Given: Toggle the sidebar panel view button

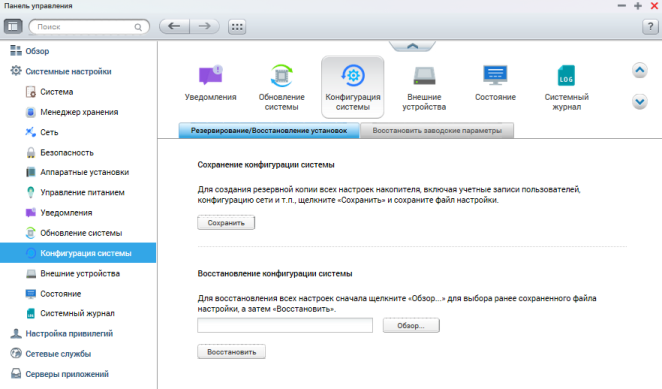Looking at the screenshot, I should pos(13,27).
